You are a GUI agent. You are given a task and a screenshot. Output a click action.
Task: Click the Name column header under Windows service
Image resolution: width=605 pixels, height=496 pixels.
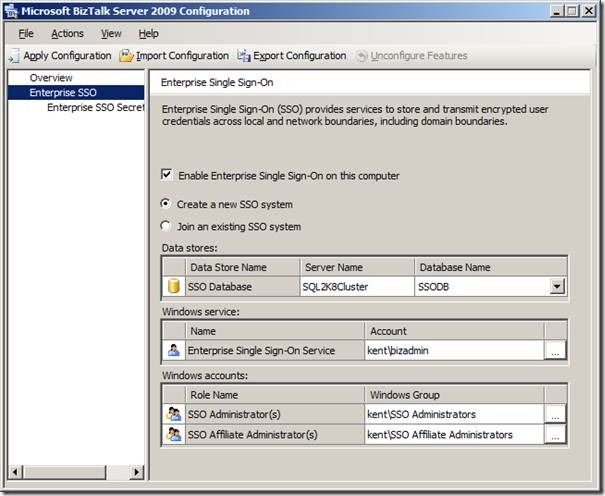coord(275,331)
